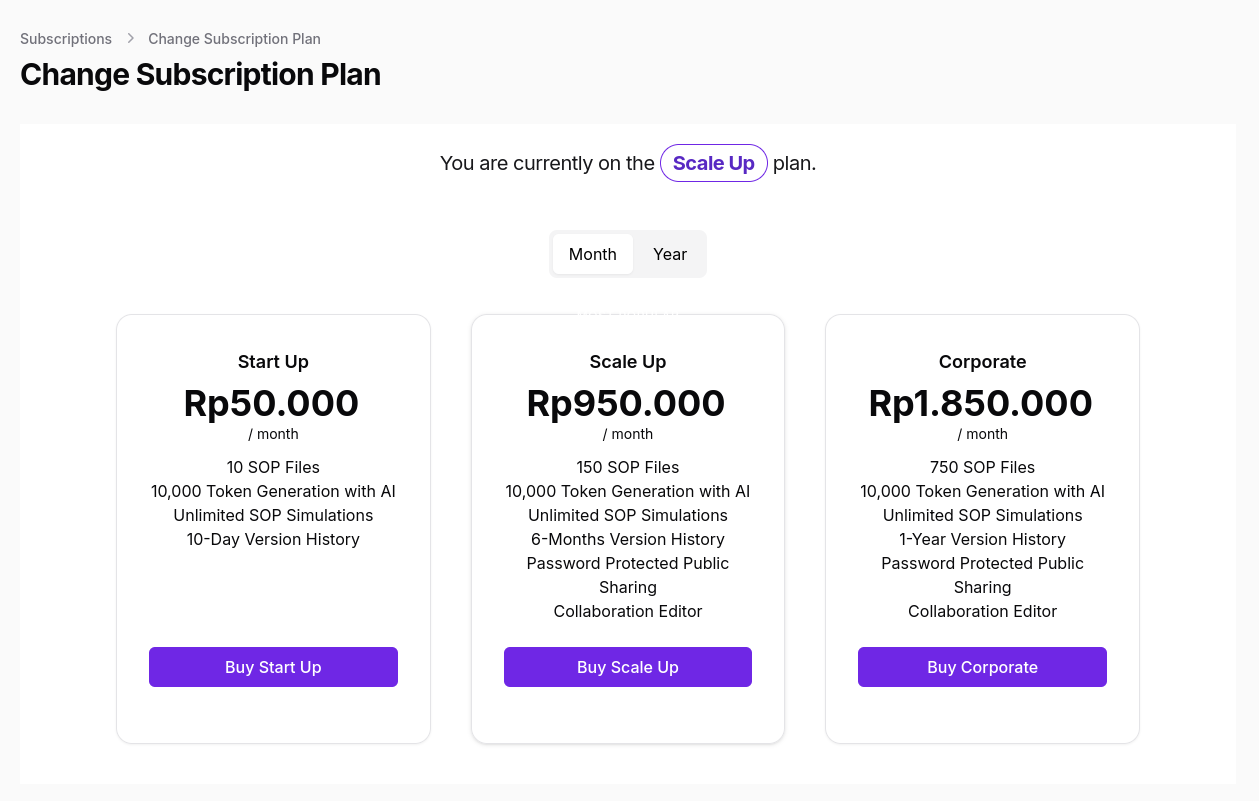Click the Rp1.850.000 price
The height and width of the screenshot is (801, 1259).
click(980, 403)
